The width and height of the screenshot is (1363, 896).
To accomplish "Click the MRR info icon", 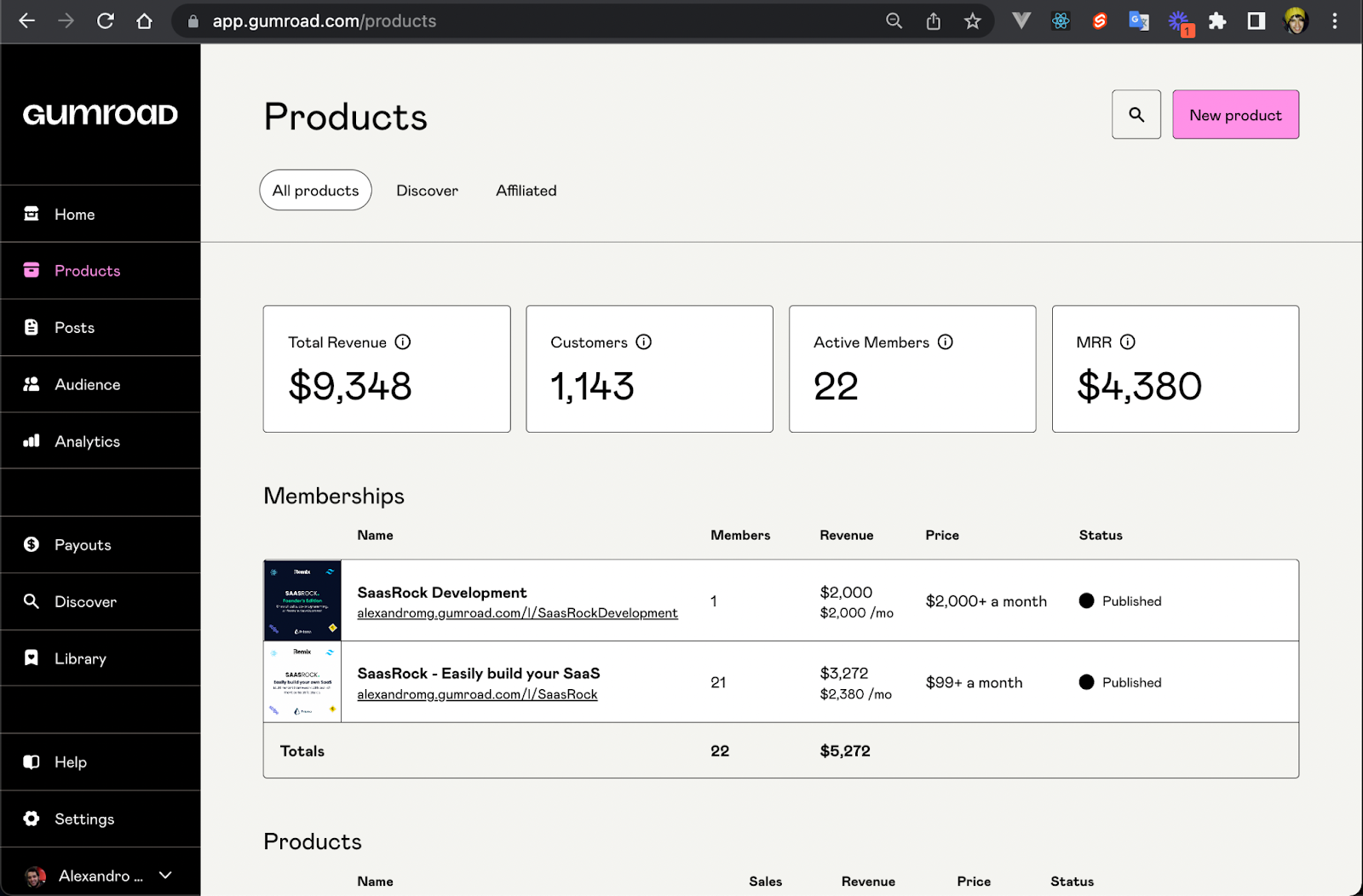I will [x=1128, y=342].
